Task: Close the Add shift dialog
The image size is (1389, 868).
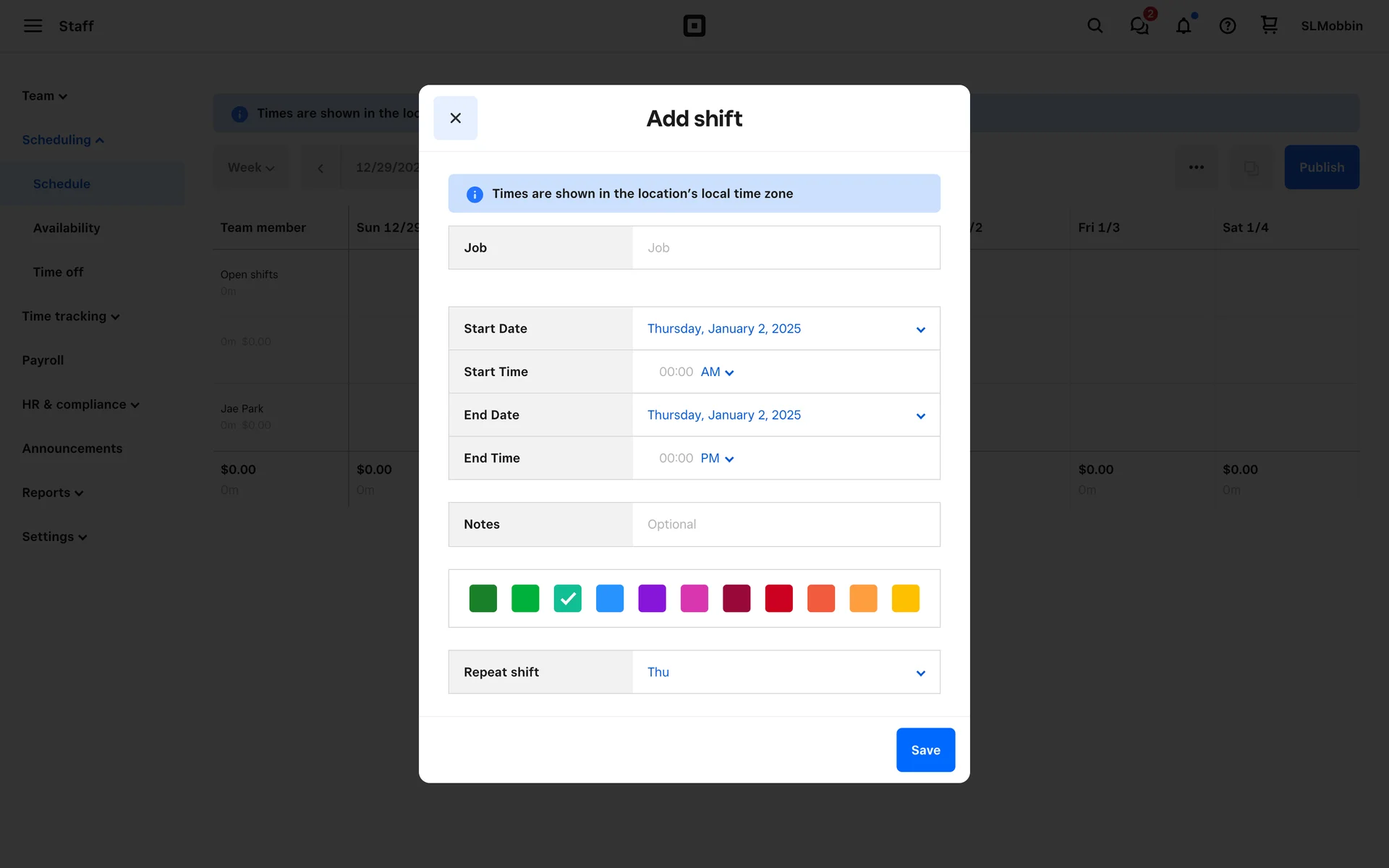Action: click(455, 118)
